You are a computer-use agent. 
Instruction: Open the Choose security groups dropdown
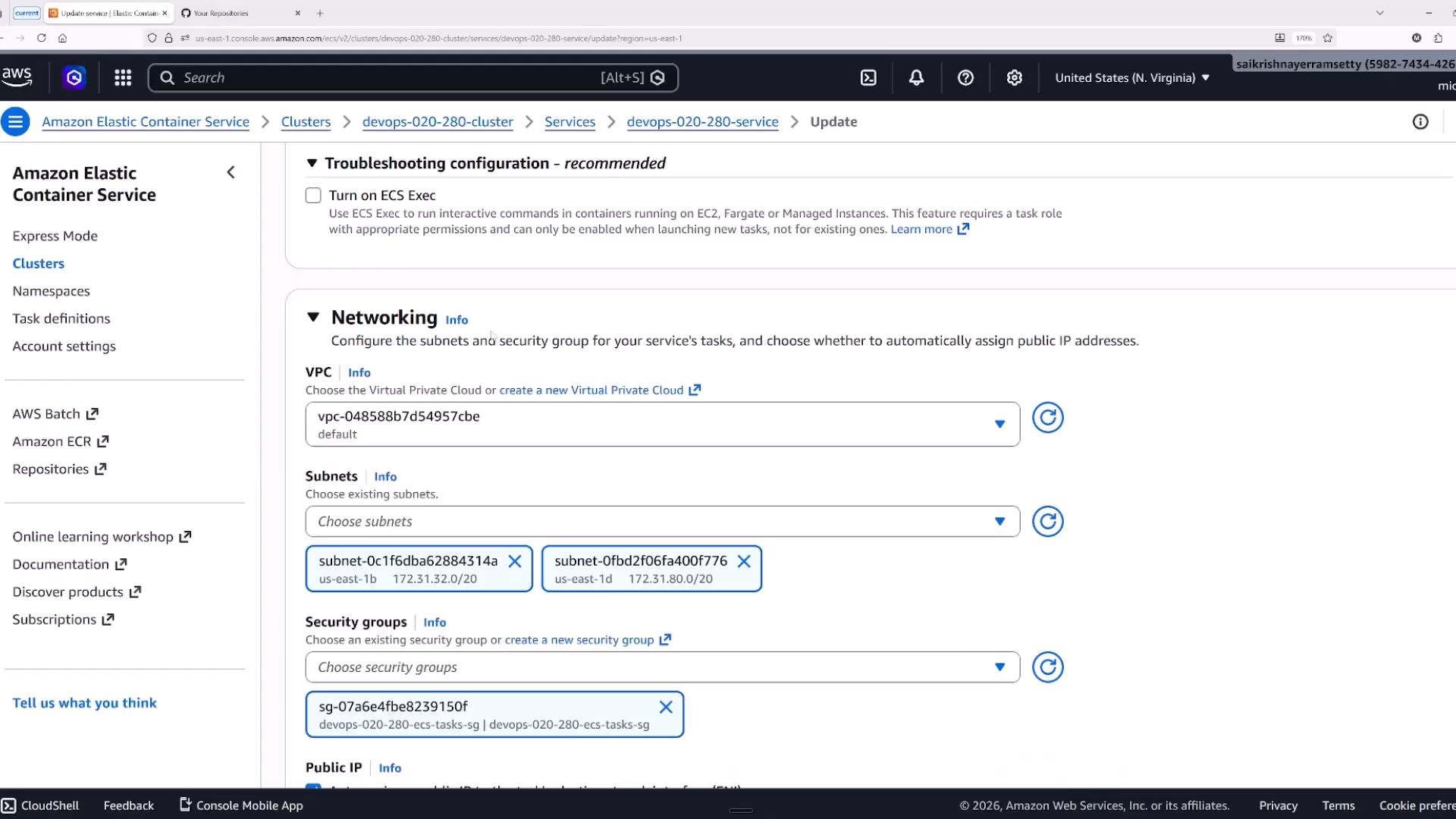tap(663, 667)
